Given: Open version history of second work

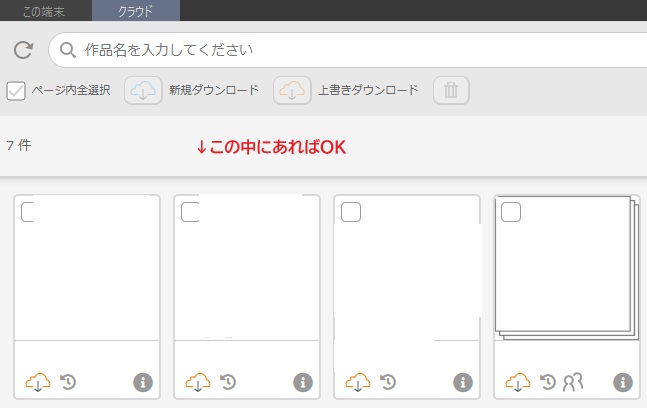Looking at the screenshot, I should click(x=228, y=381).
